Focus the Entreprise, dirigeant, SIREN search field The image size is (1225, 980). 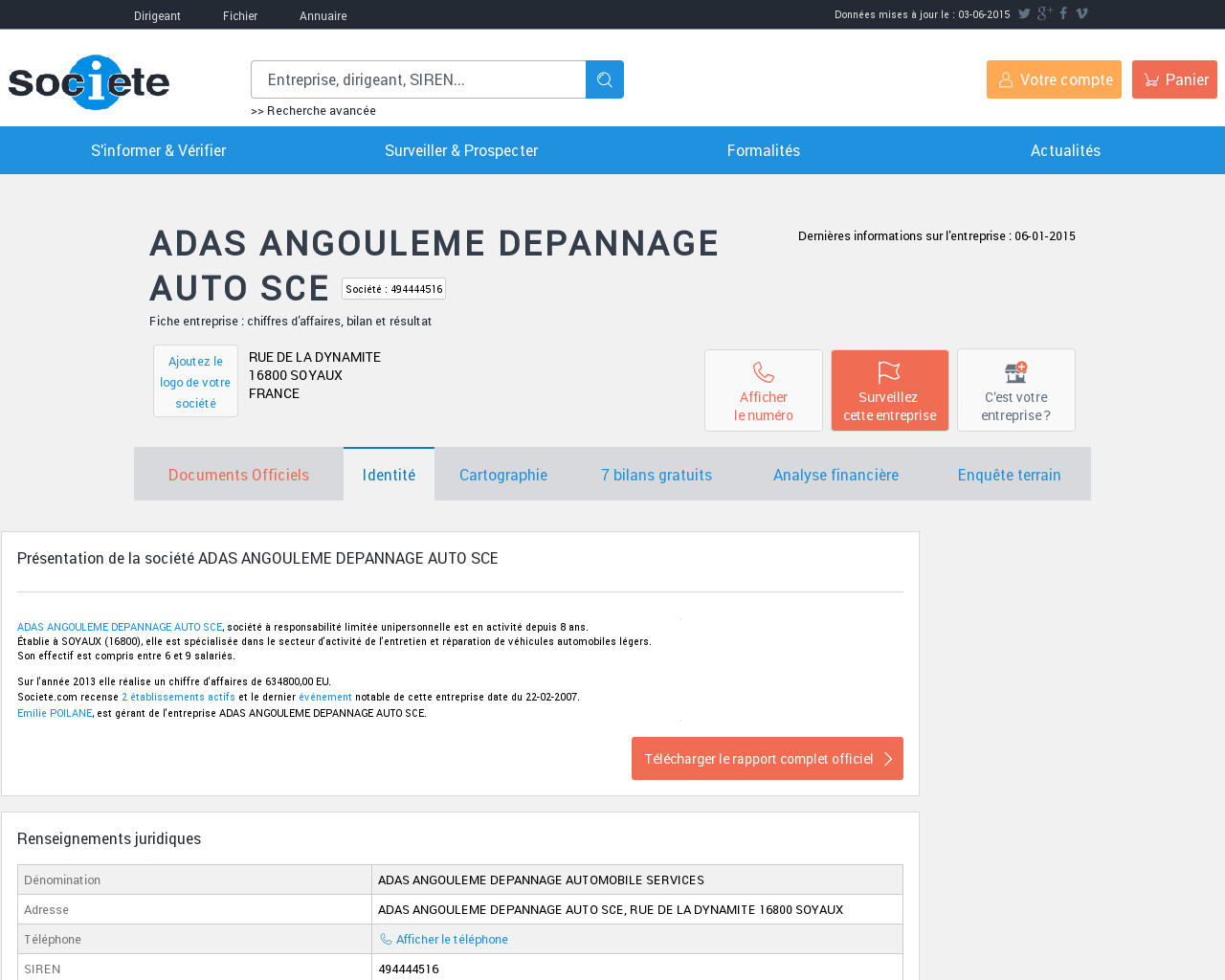418,79
